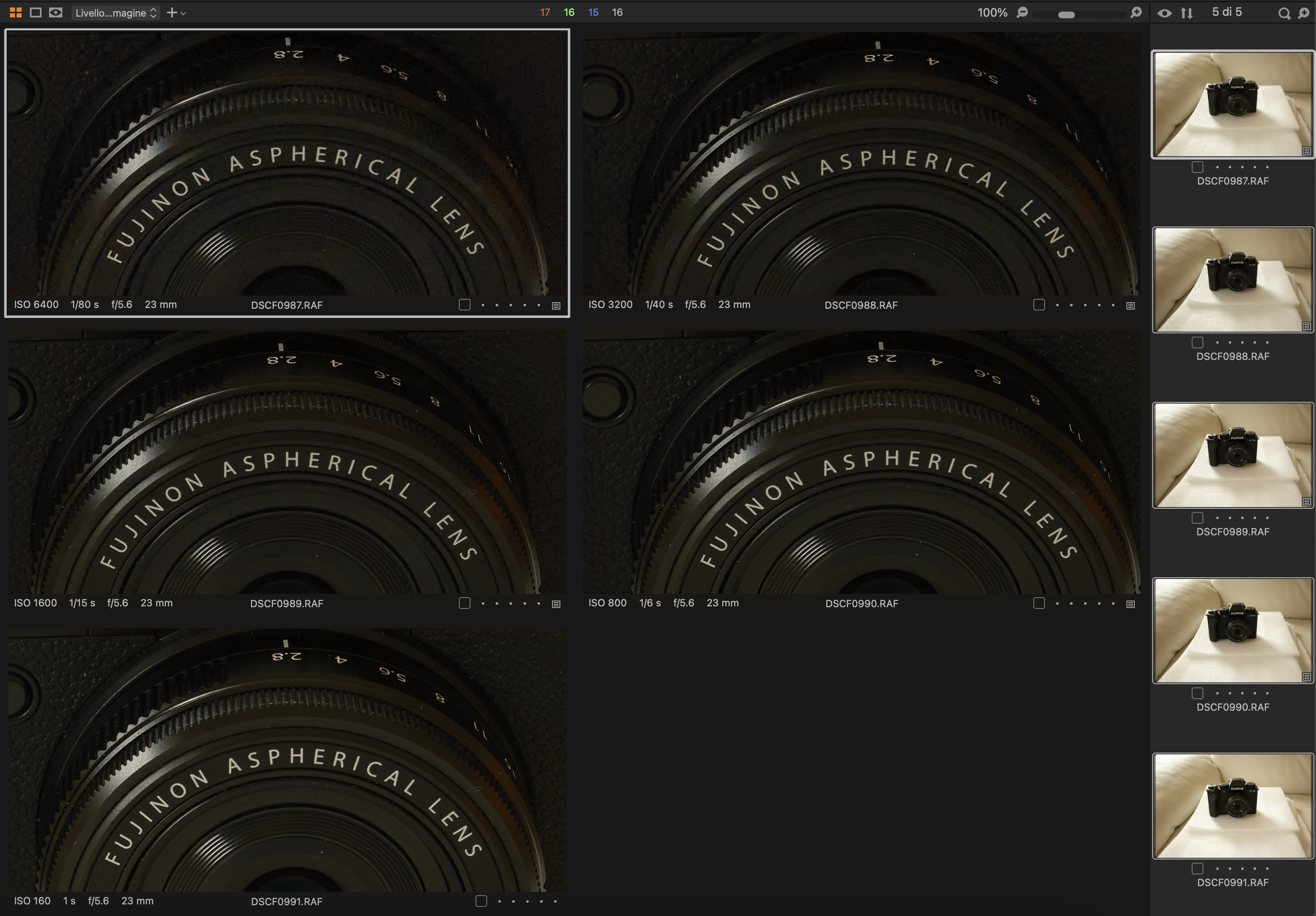The width and height of the screenshot is (1316, 916).
Task: Click DSCF0989.RAF filename under browser thumbnail
Action: [1233, 532]
